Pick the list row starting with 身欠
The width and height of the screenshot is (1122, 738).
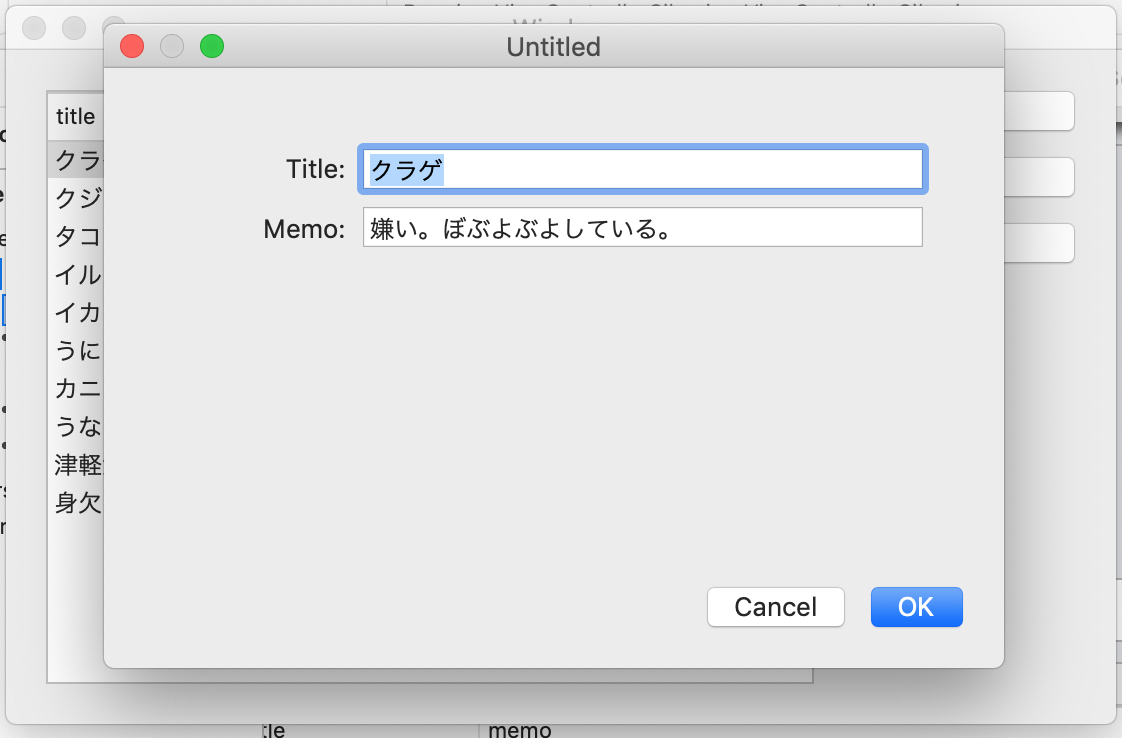(x=77, y=502)
